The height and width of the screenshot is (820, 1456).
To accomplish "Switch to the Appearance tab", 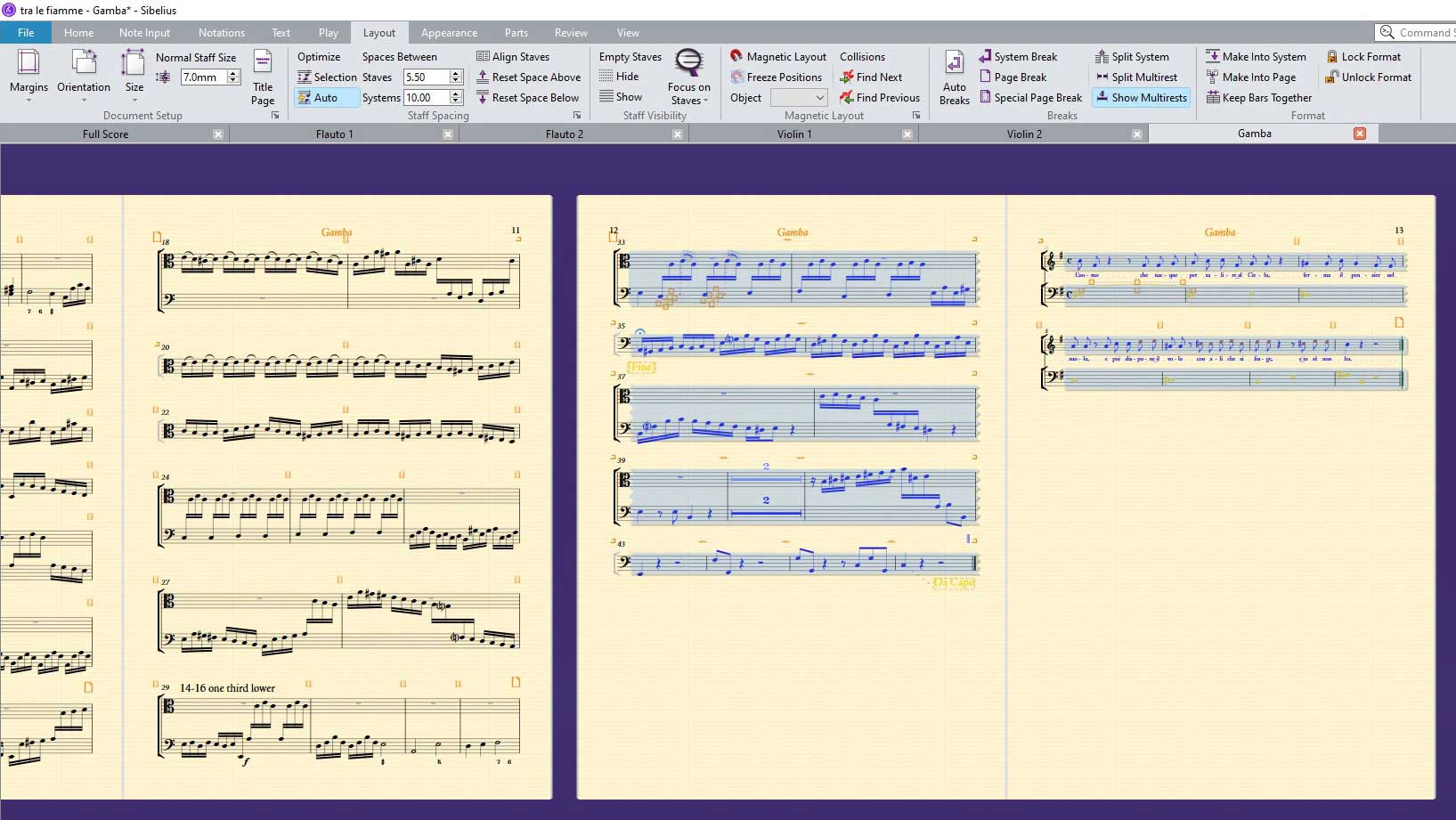I will pos(449,33).
